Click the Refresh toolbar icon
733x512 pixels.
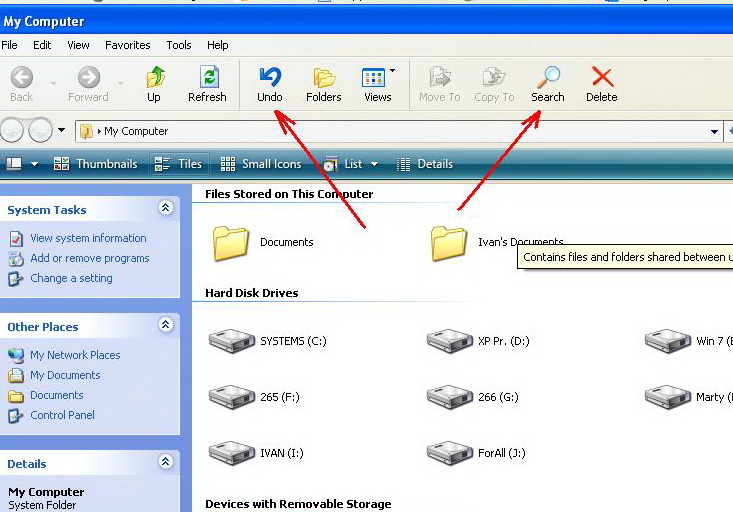pos(207,78)
